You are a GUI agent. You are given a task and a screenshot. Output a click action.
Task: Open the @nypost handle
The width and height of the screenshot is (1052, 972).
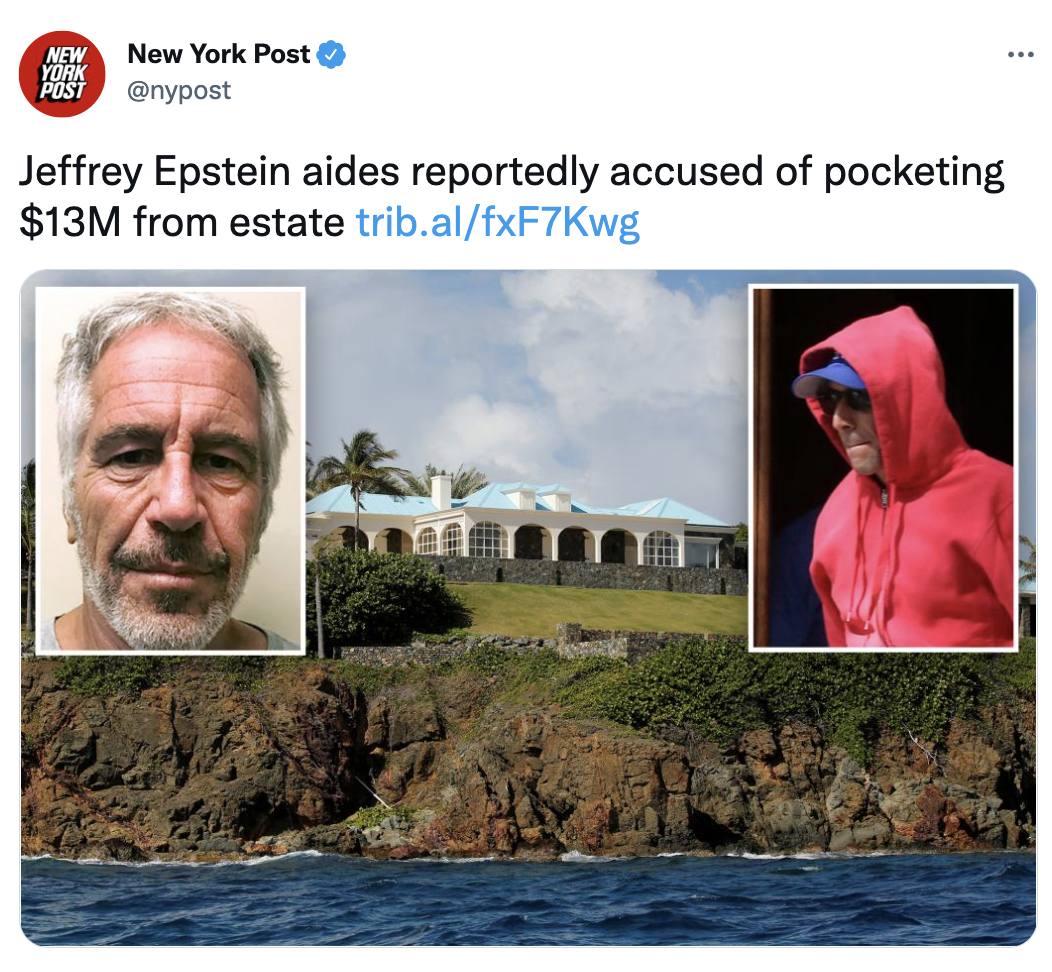point(178,90)
